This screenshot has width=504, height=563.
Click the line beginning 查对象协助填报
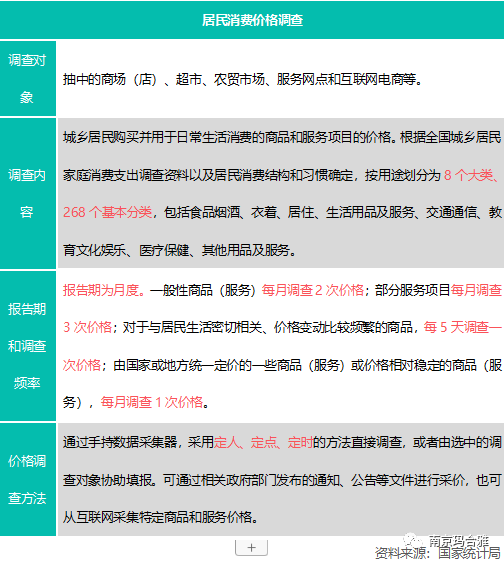click(282, 480)
